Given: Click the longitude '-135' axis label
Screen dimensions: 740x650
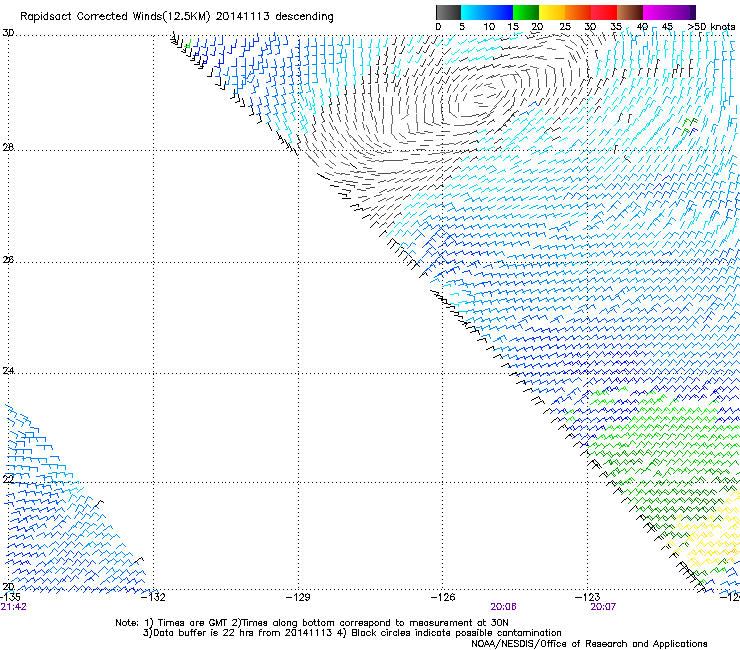Looking at the screenshot, I should [x=10, y=597].
